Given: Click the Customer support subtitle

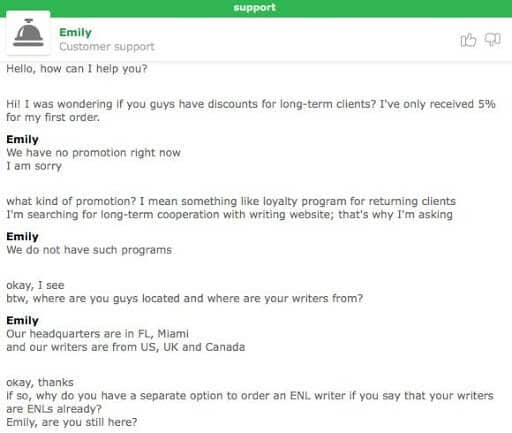Looking at the screenshot, I should (107, 46).
